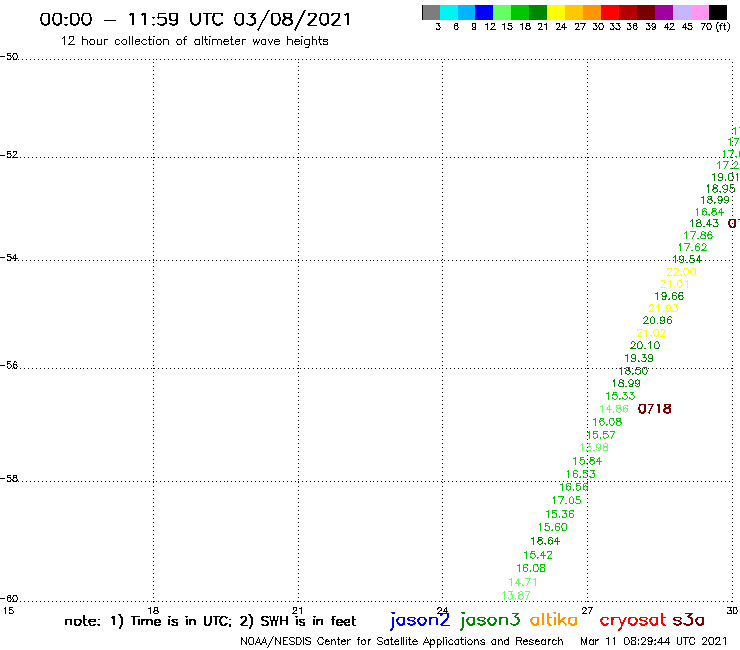Click the date title '00:00 – 11:59 UTC 03/08/2021'
This screenshot has height=650, width=740.
(x=195, y=20)
